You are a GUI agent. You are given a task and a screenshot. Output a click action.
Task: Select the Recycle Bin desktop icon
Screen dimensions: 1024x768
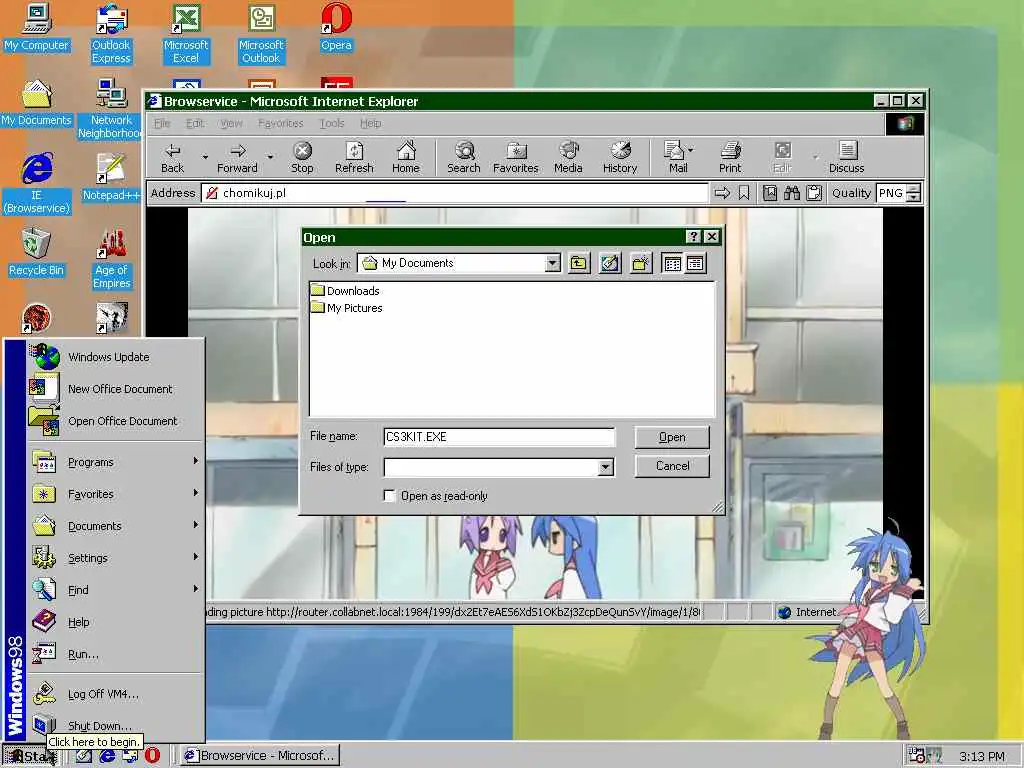pyautogui.click(x=36, y=253)
